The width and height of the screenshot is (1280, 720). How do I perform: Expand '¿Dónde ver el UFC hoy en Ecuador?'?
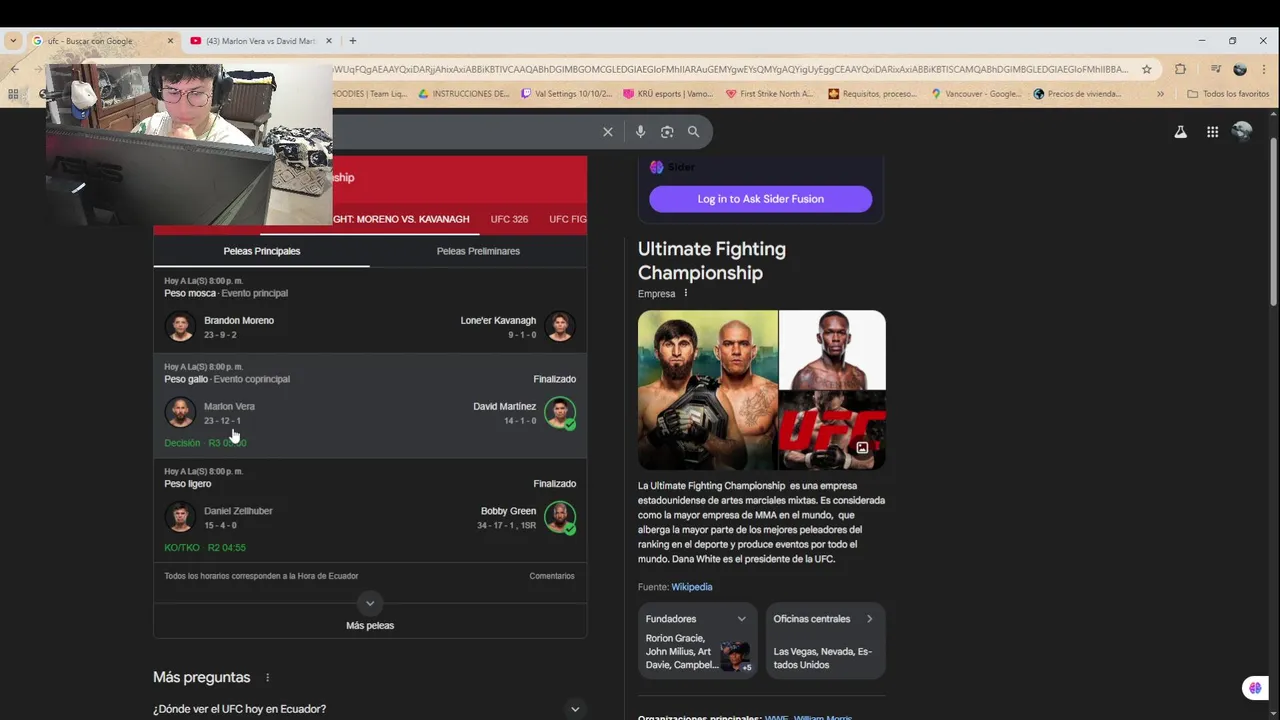369,709
